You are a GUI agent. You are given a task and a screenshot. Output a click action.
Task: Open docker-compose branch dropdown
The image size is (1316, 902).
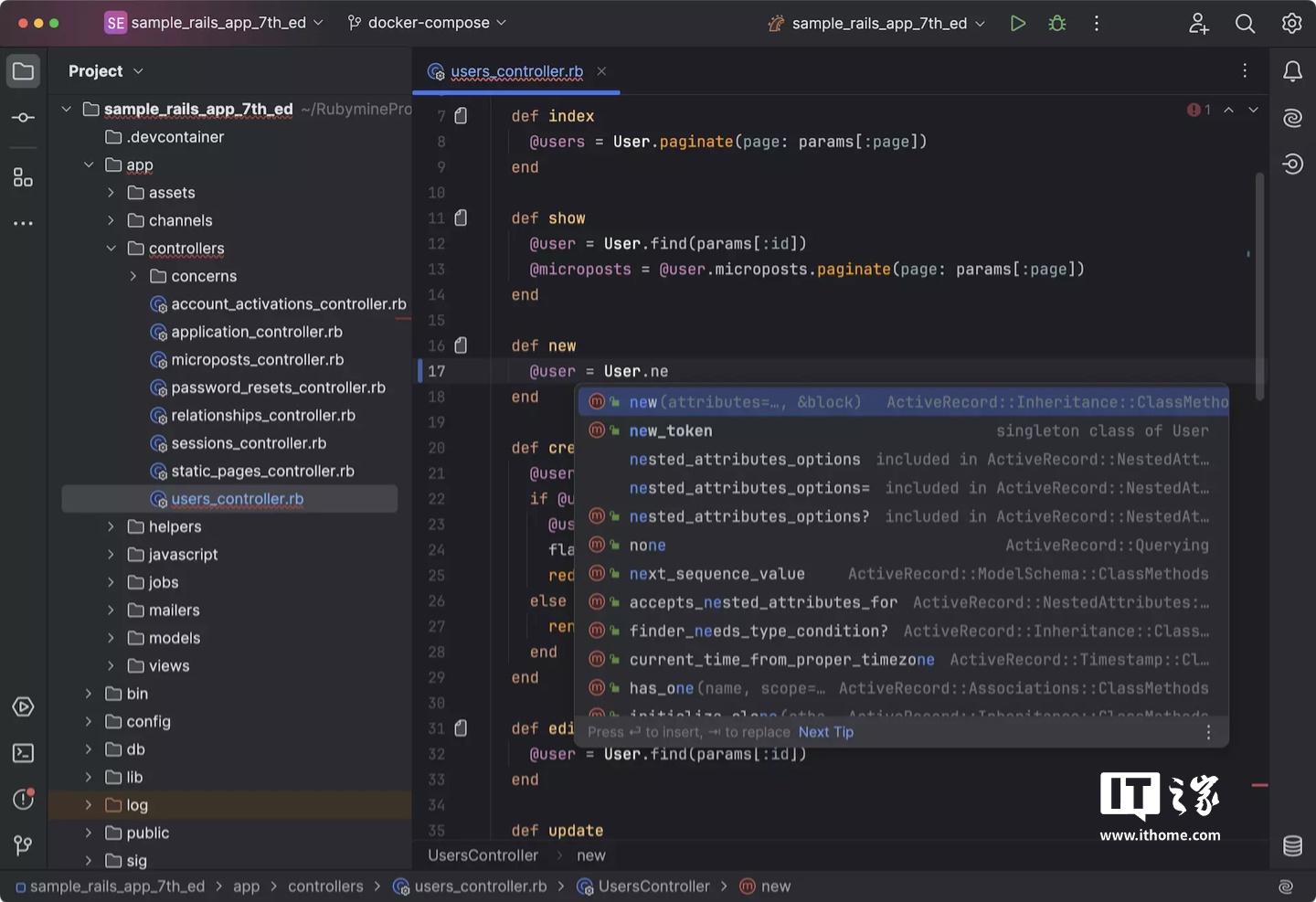[x=427, y=23]
